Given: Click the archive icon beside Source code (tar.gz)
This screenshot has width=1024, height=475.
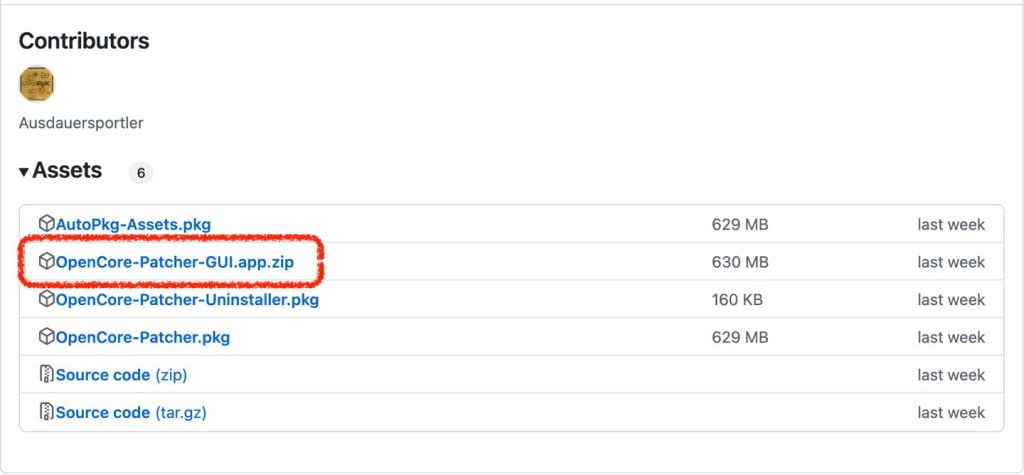Looking at the screenshot, I should tap(46, 412).
